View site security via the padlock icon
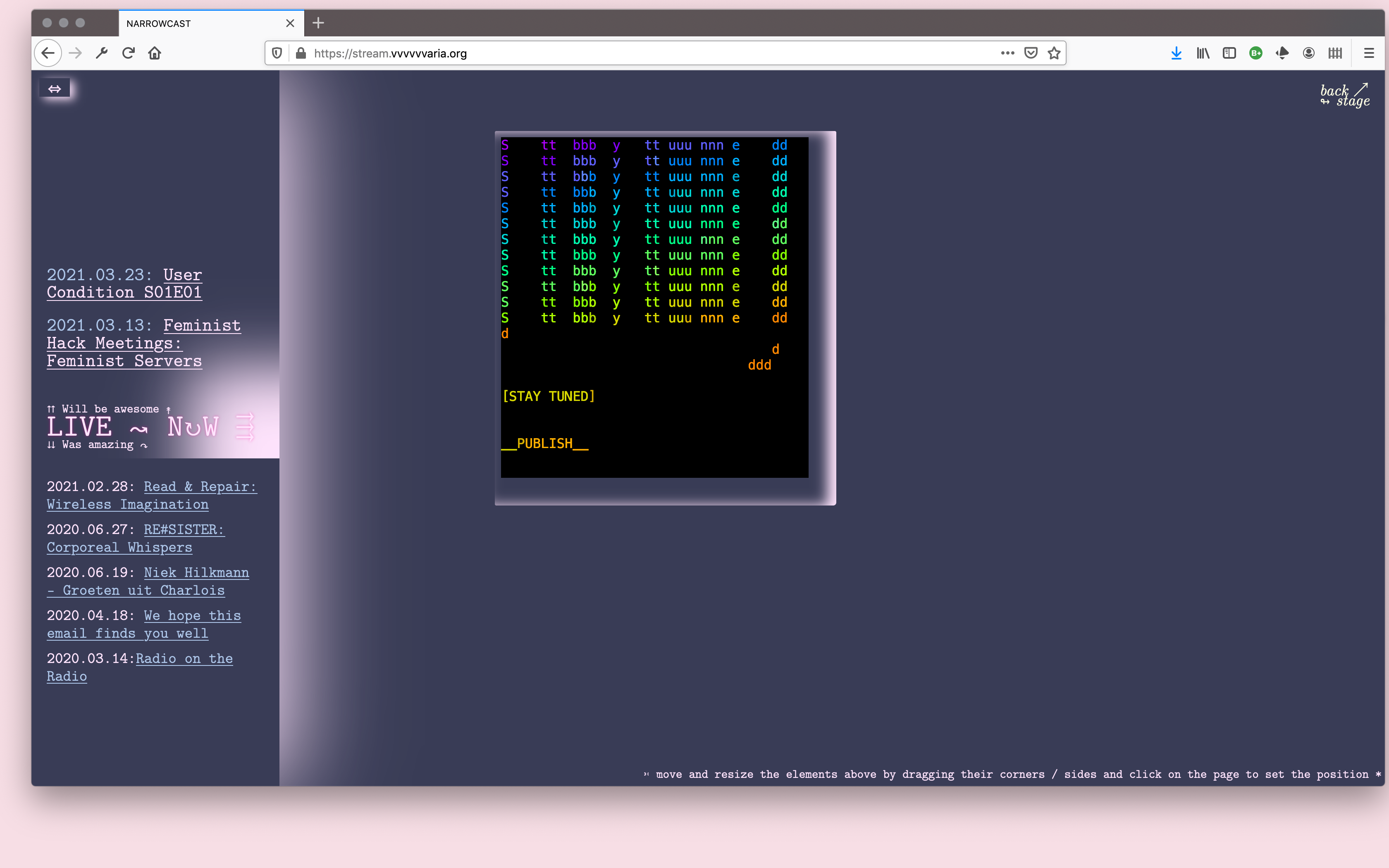1389x868 pixels. click(x=301, y=53)
